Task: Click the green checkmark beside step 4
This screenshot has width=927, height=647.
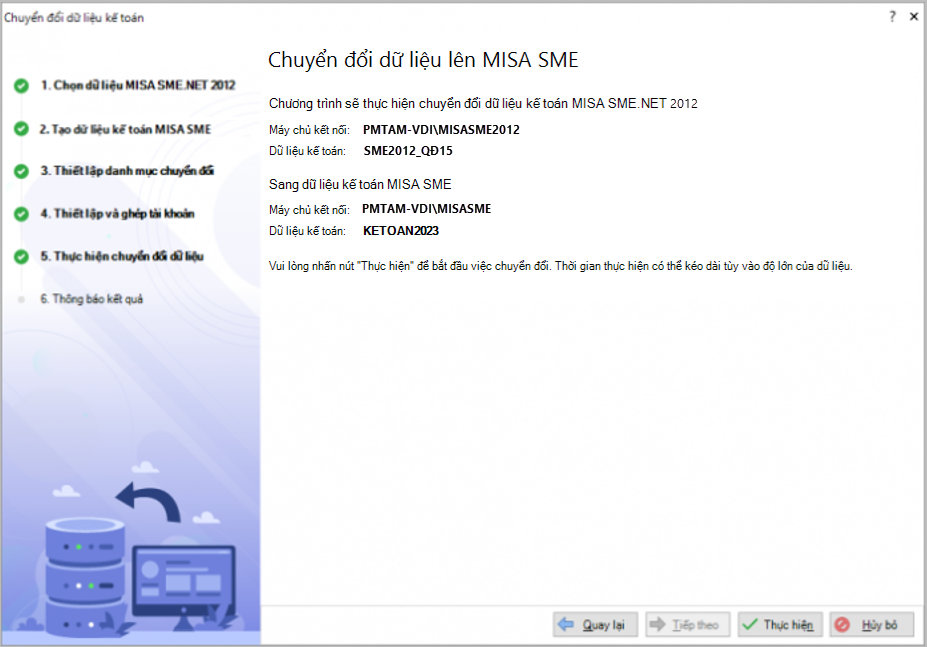Action: pos(21,214)
